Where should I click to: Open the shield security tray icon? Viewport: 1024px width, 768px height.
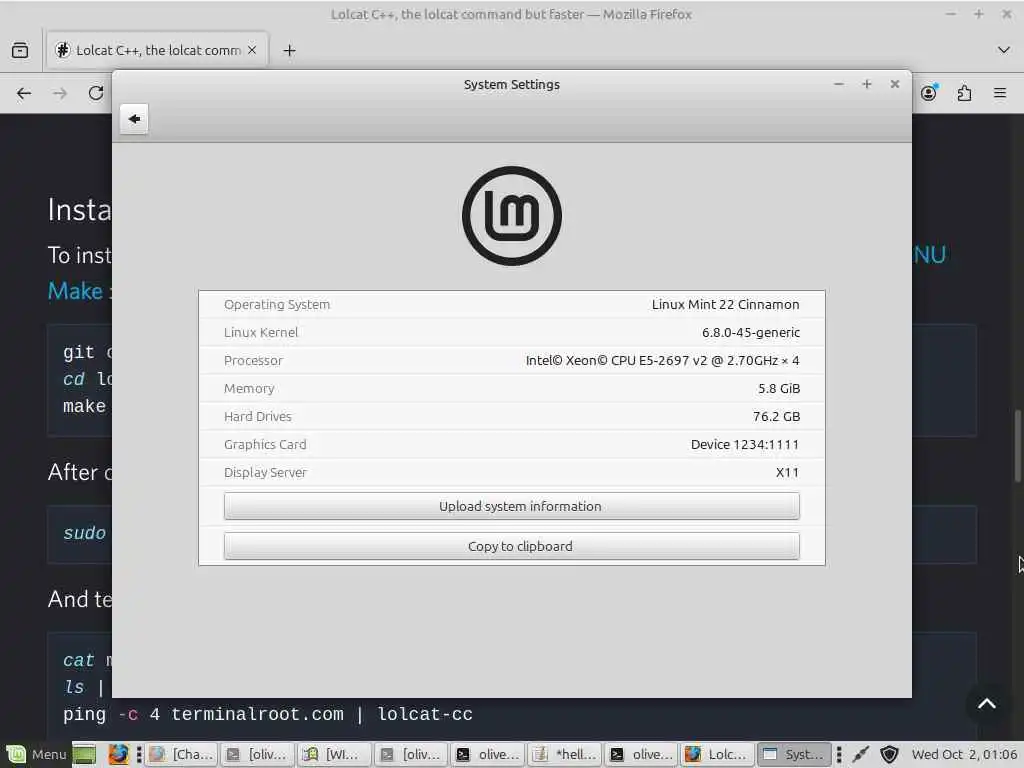pos(889,754)
